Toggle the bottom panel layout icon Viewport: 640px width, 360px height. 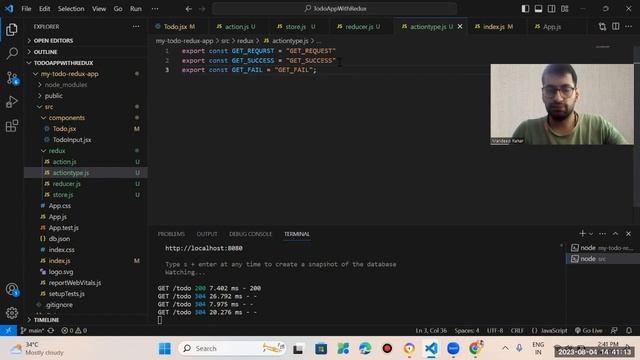(538, 9)
